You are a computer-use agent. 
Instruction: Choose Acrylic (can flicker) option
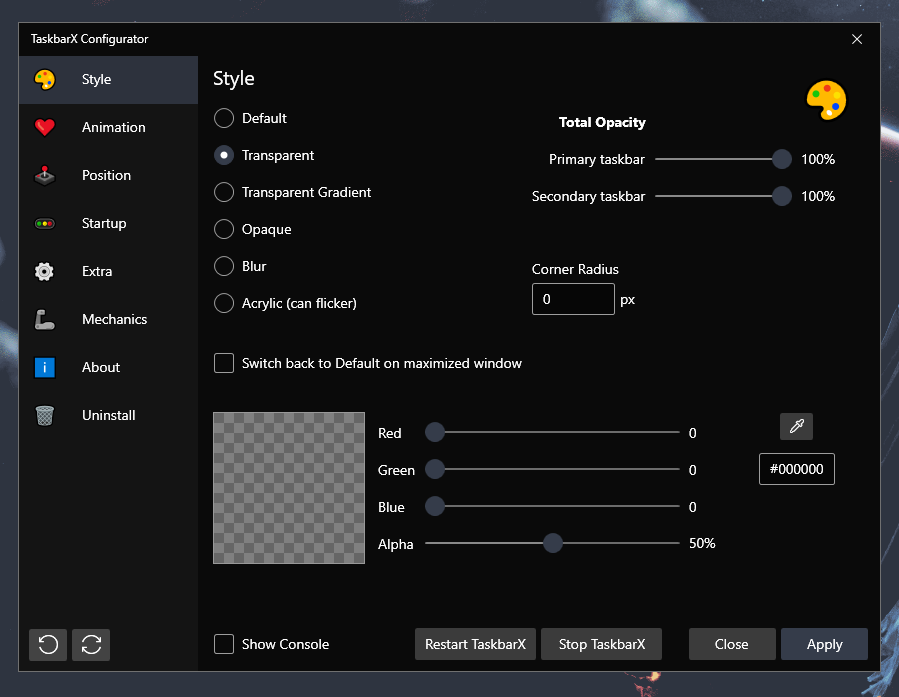point(224,303)
